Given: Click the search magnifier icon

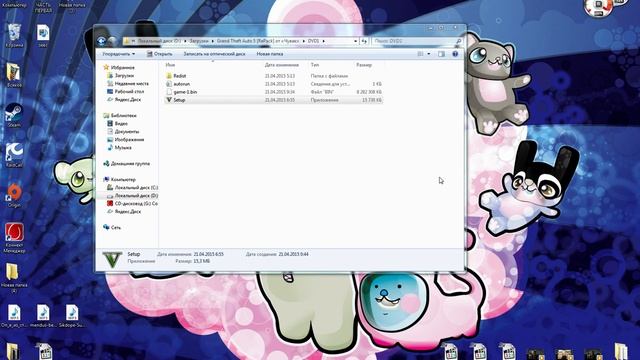Looking at the screenshot, I should pyautogui.click(x=459, y=41).
